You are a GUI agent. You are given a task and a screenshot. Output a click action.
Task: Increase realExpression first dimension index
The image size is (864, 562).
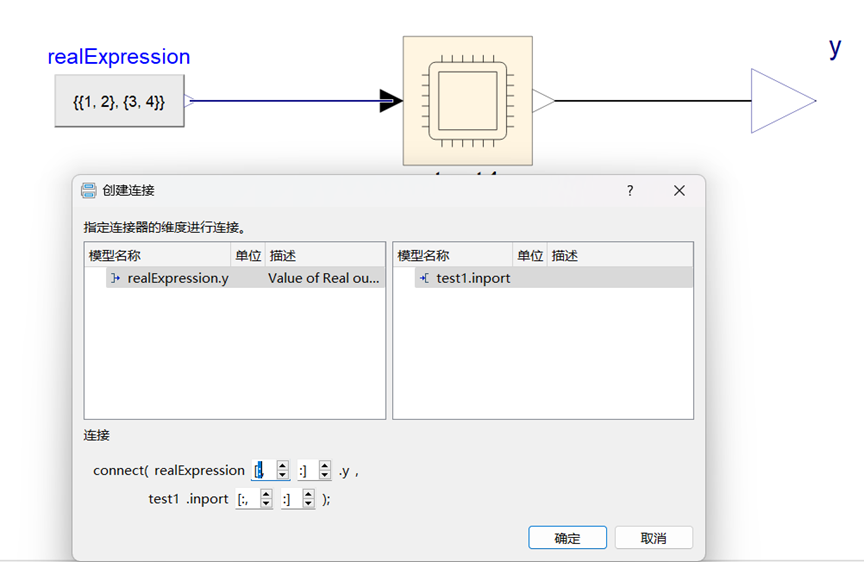[282, 466]
